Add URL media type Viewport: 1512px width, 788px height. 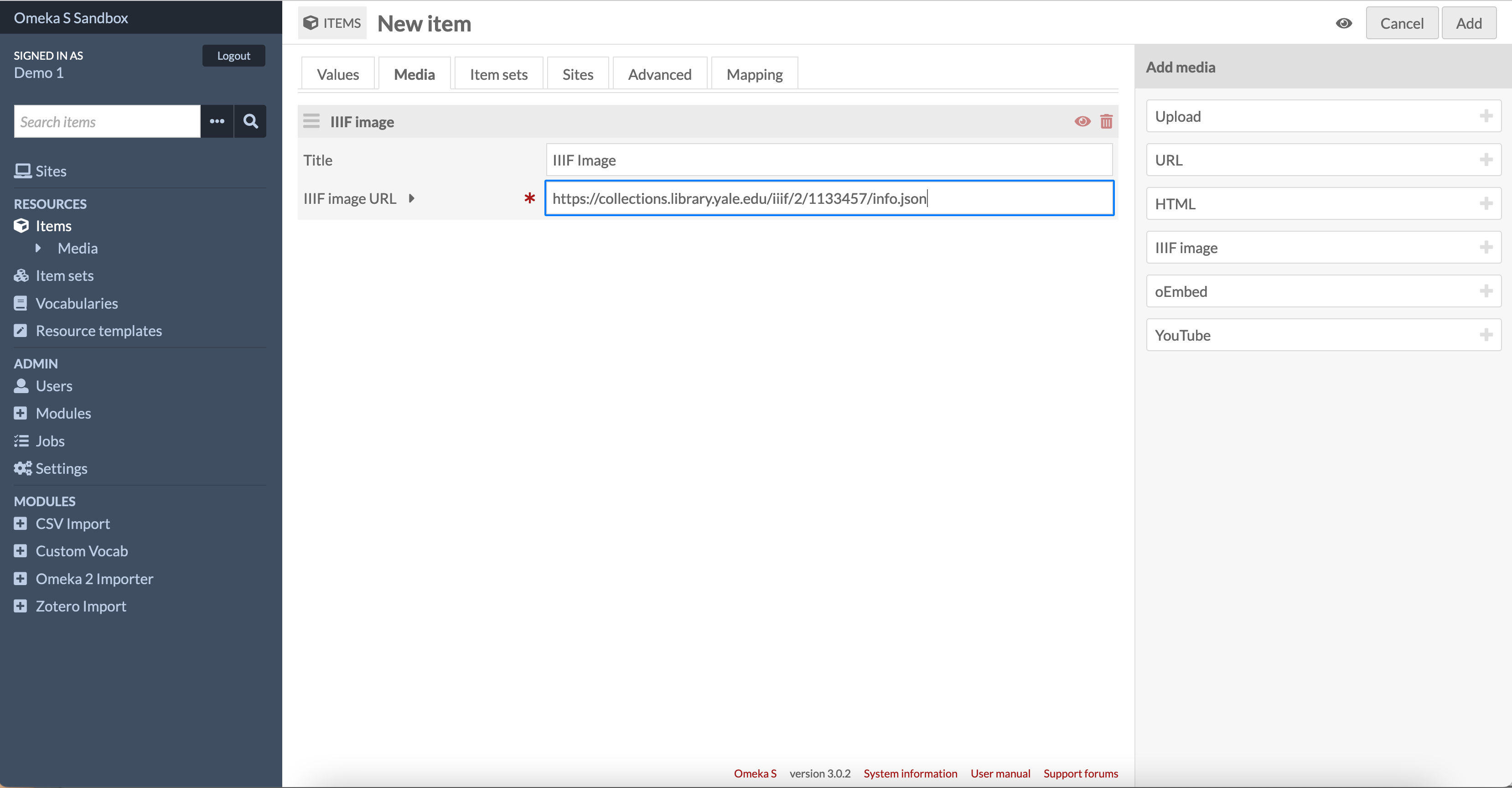click(1324, 160)
